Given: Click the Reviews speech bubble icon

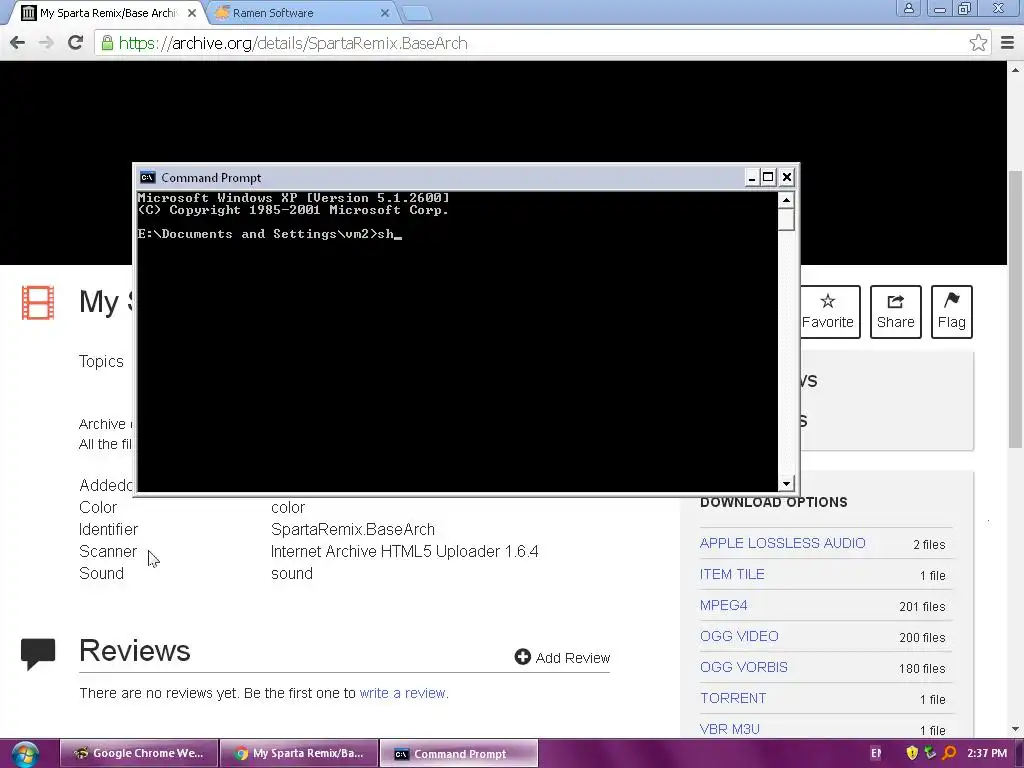Looking at the screenshot, I should tap(38, 654).
